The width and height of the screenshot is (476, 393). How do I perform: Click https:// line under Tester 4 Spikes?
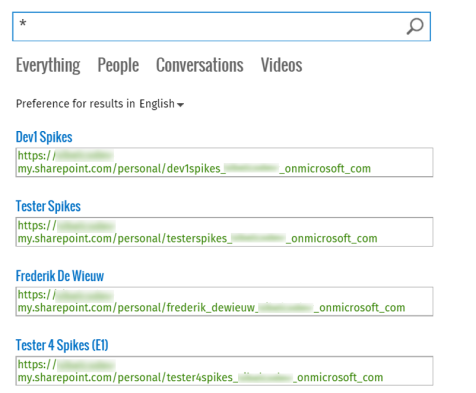point(66,364)
